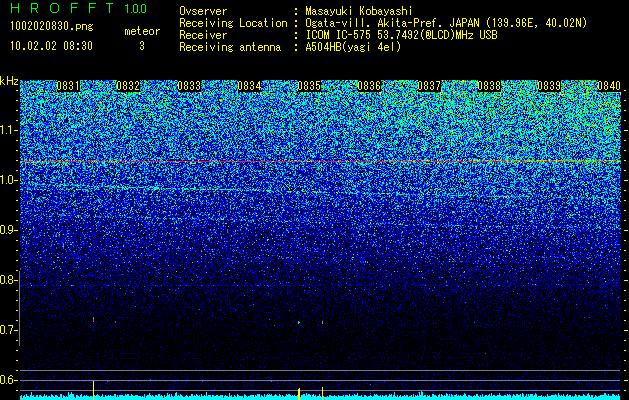The width and height of the screenshot is (629, 400).
Task: Click the 'Ovserver' field label
Action: 203,11
